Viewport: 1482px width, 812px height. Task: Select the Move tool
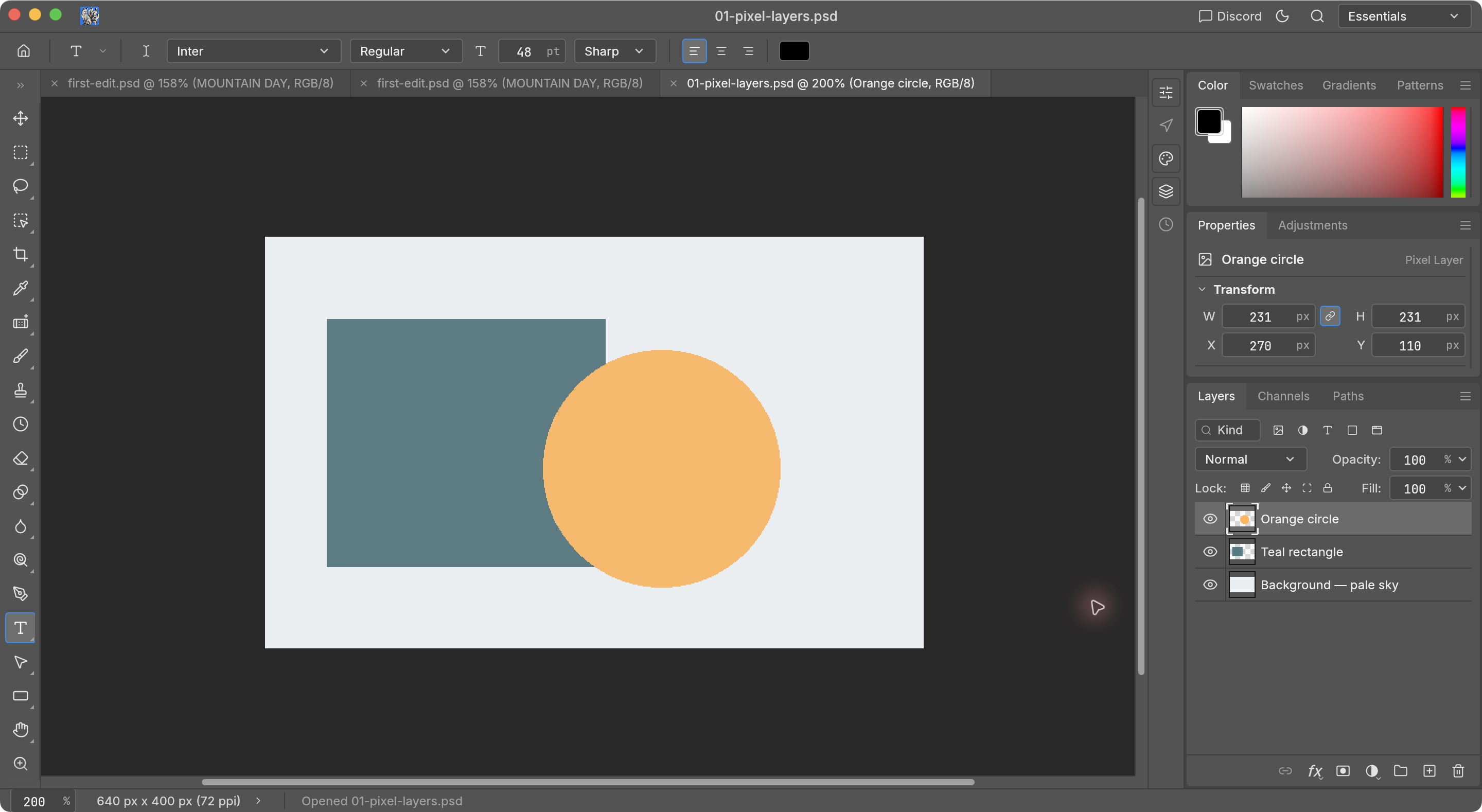coord(21,118)
